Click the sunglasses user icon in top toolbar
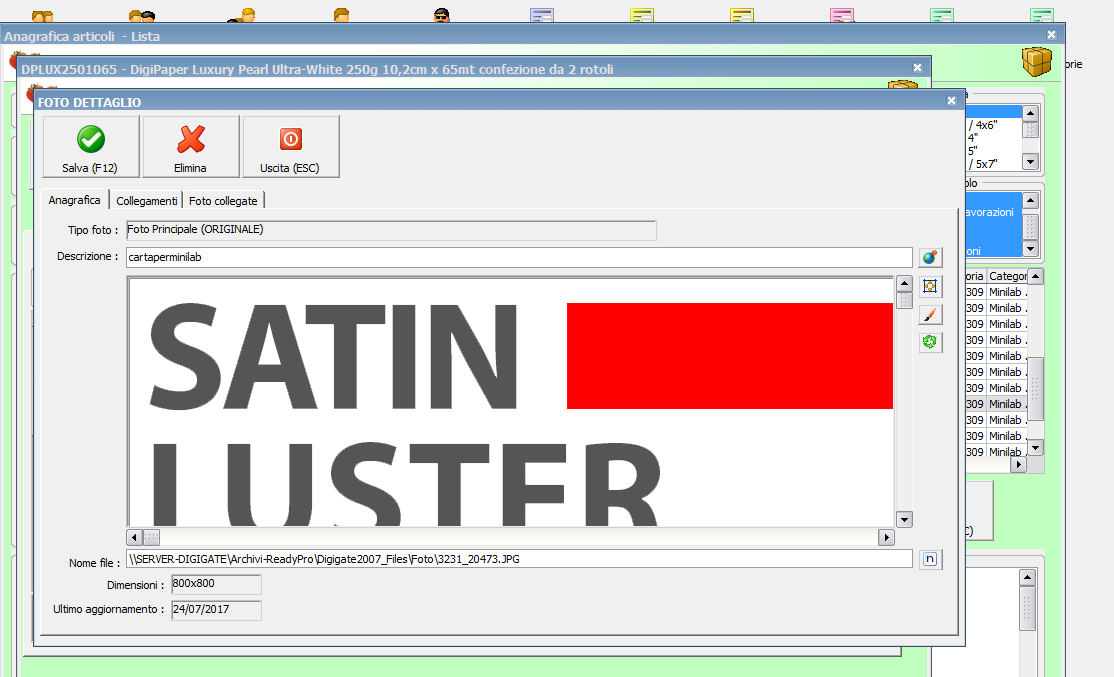The height and width of the screenshot is (677, 1114). (x=442, y=15)
